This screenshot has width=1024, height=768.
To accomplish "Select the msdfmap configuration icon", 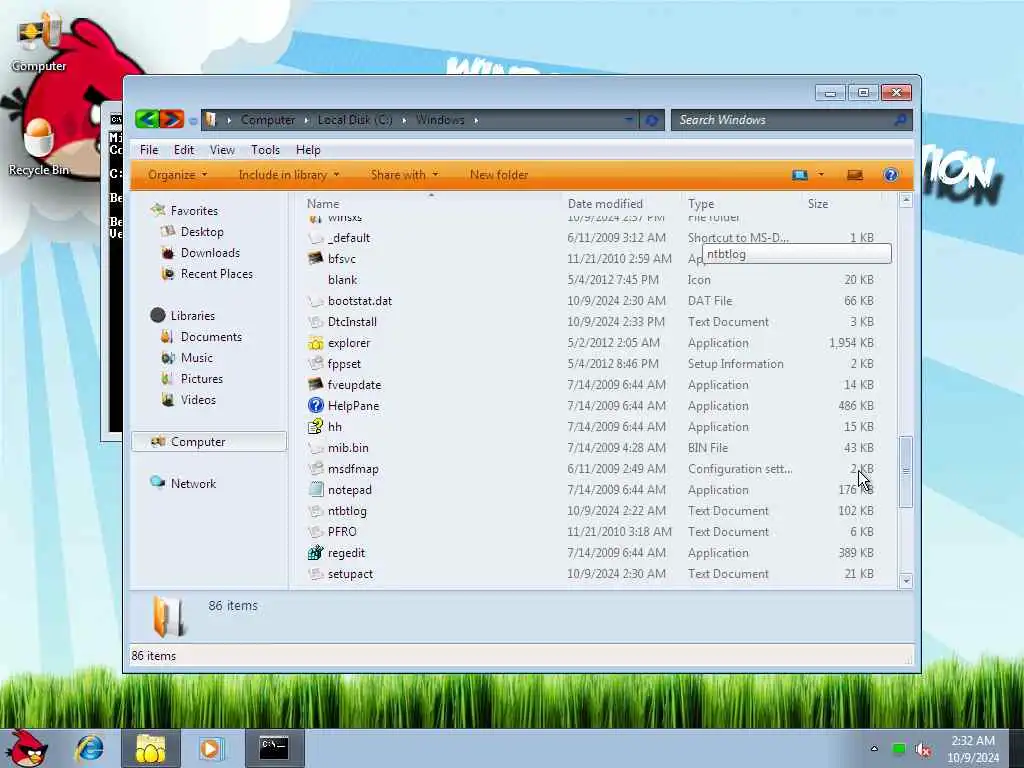I will 315,469.
